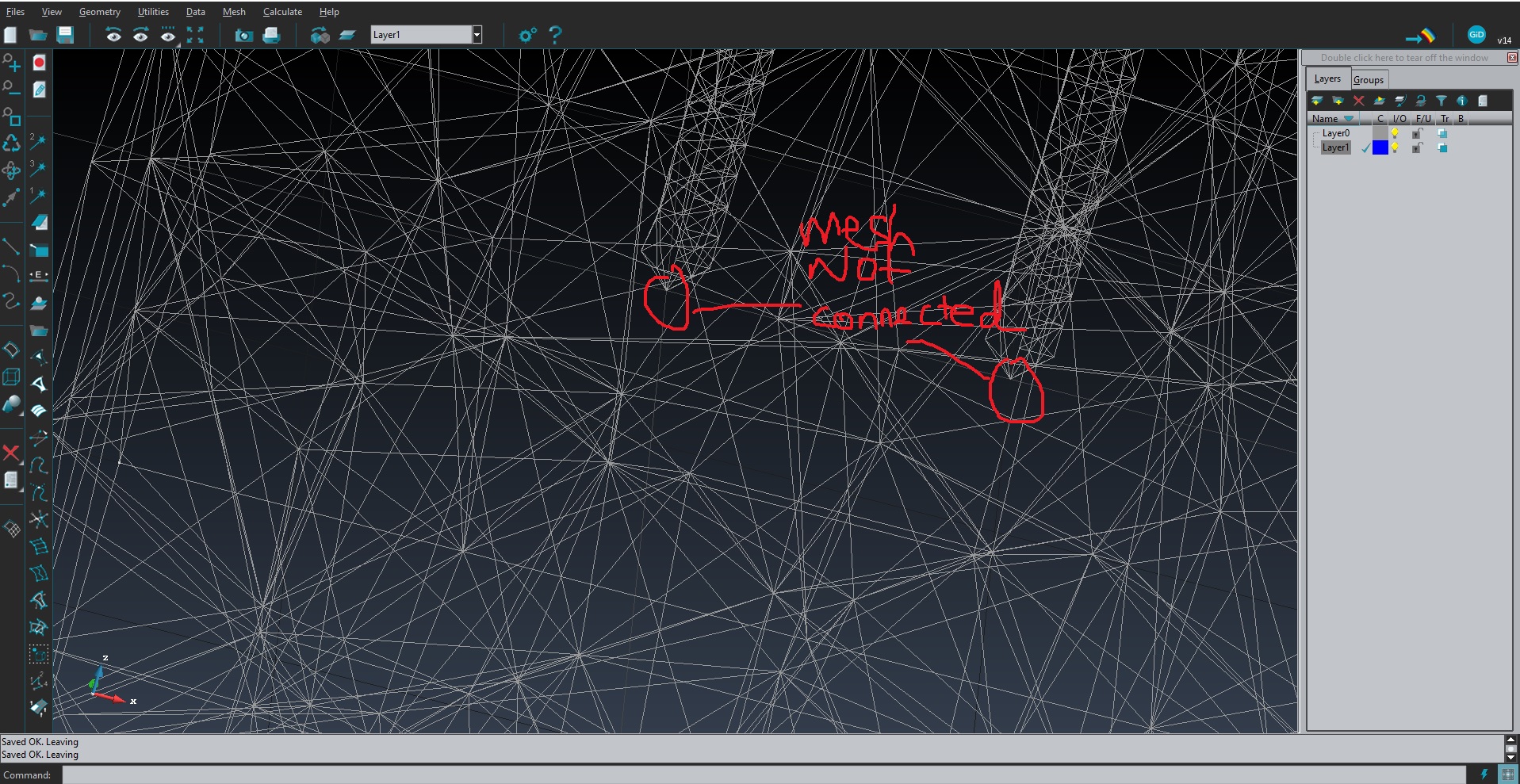Click the Save project floppy icon

click(x=65, y=35)
